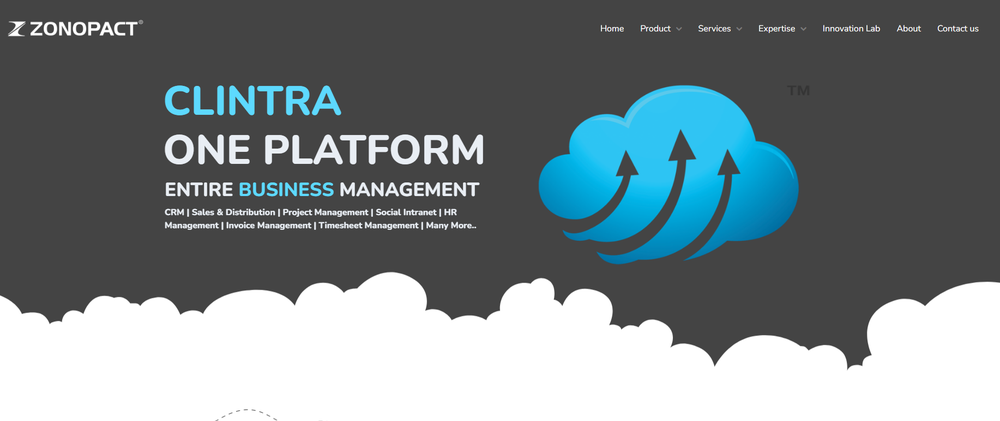Click the CLINTRA heading text
This screenshot has height=421, width=1000.
(x=253, y=101)
